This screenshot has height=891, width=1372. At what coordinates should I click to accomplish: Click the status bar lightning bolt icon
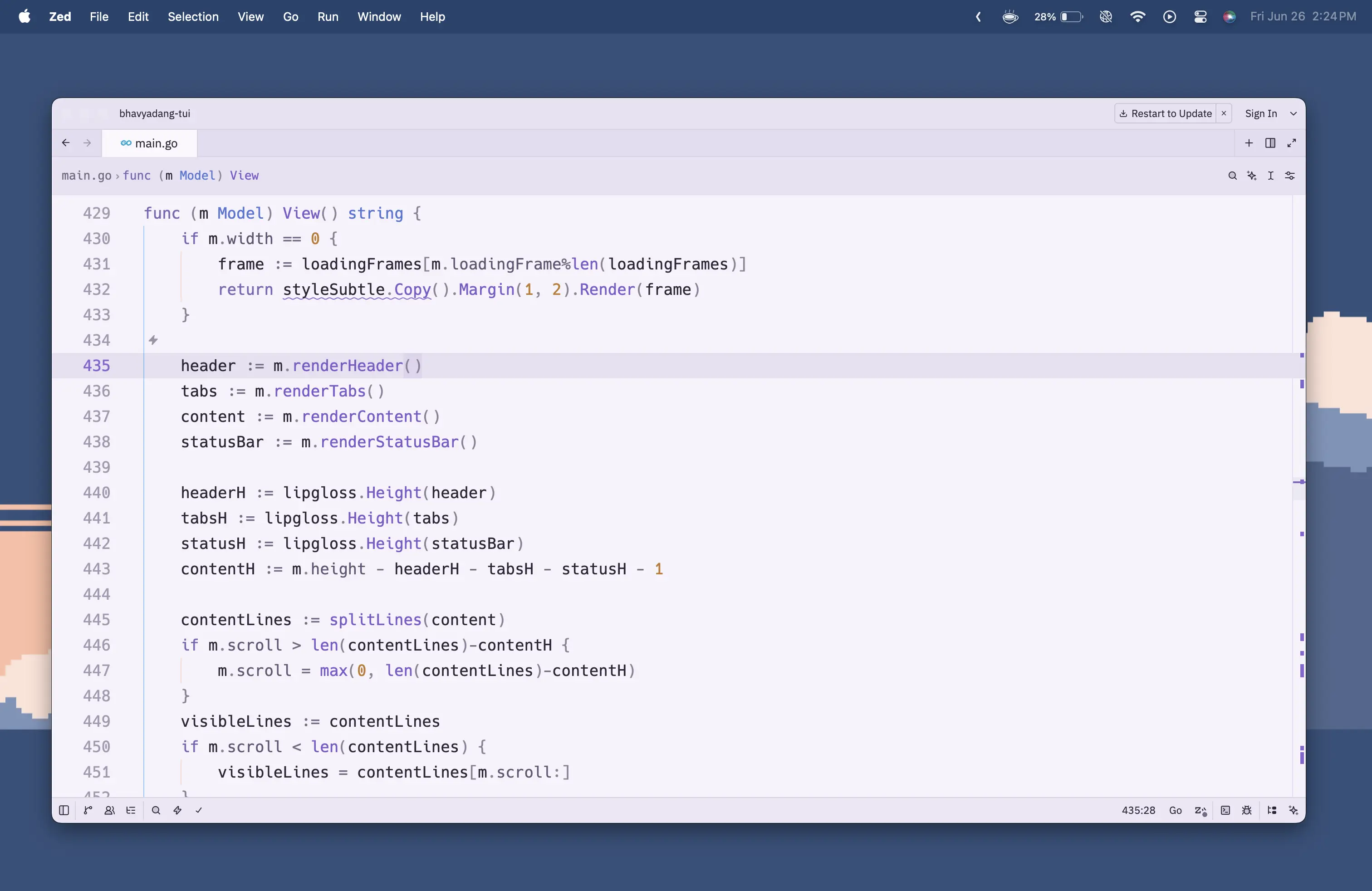pos(177,810)
